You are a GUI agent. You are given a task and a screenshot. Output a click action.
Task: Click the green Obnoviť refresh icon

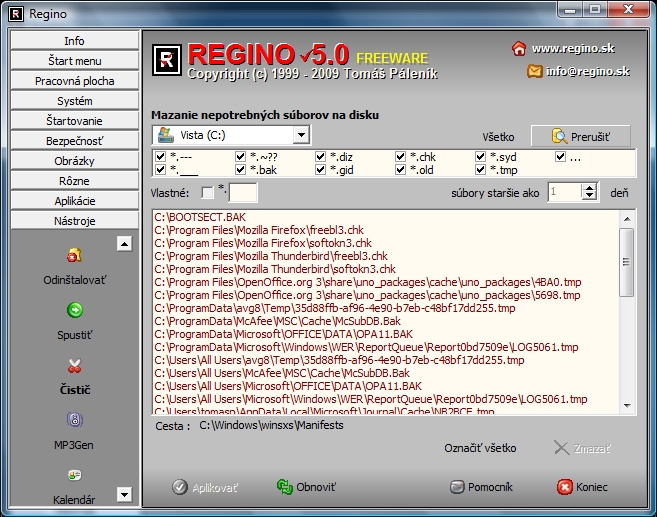point(285,487)
